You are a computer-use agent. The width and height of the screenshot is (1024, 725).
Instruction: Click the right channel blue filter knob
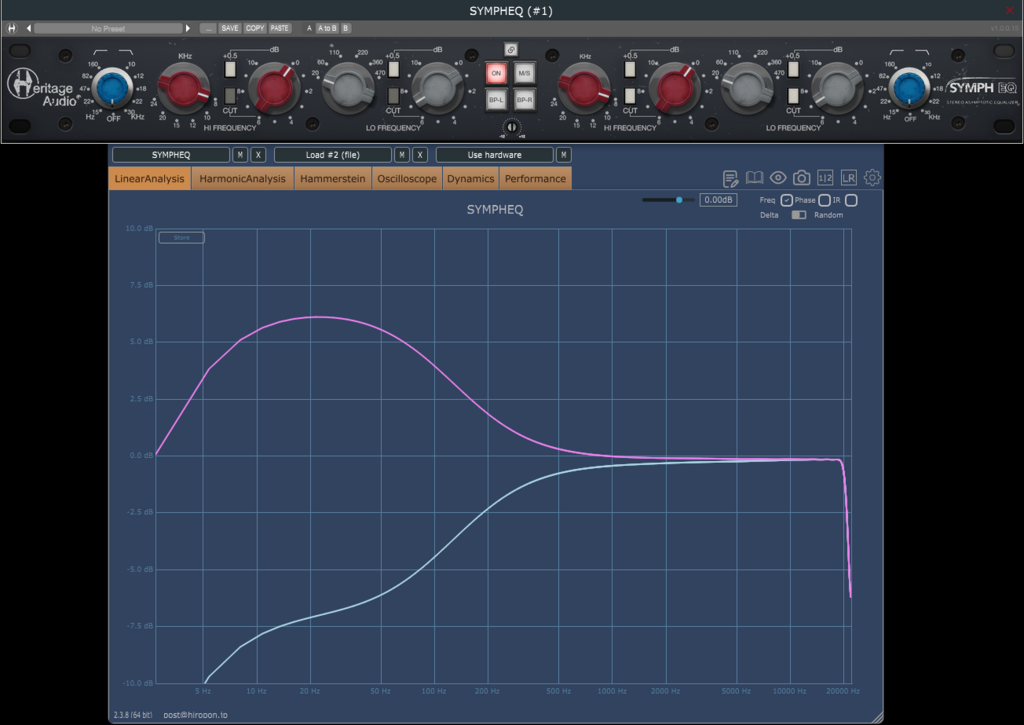[x=909, y=88]
